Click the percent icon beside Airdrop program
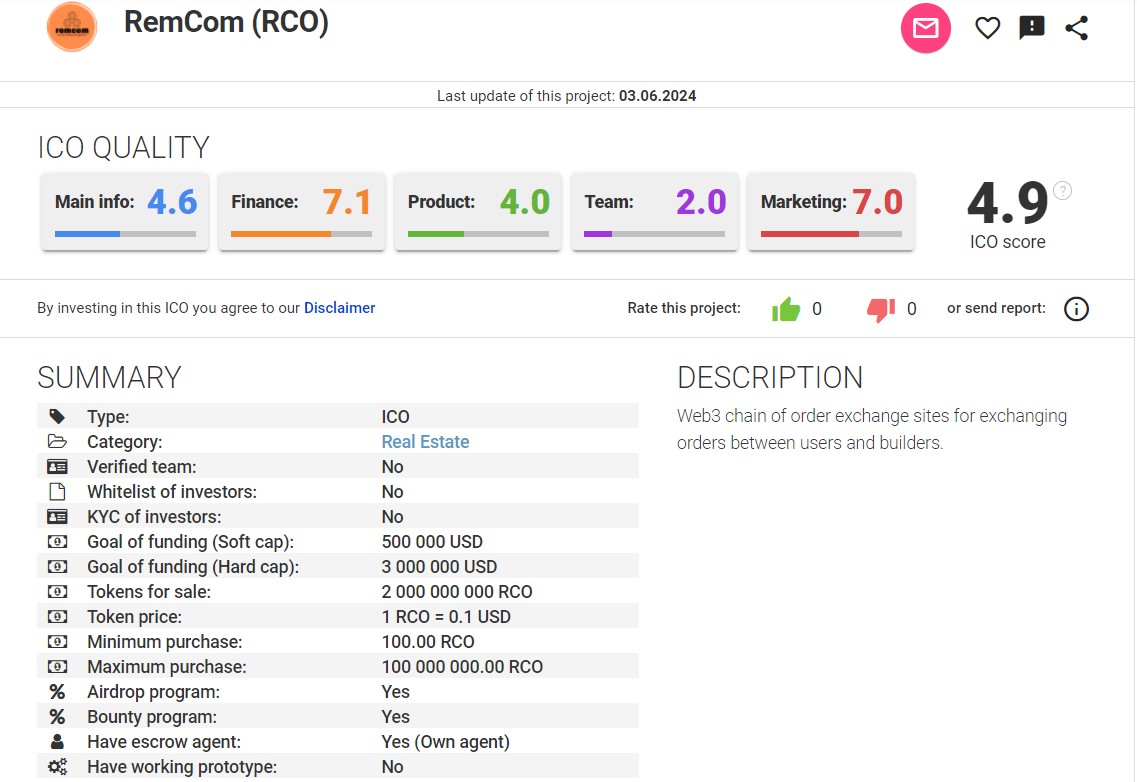The image size is (1137, 782). [x=57, y=692]
